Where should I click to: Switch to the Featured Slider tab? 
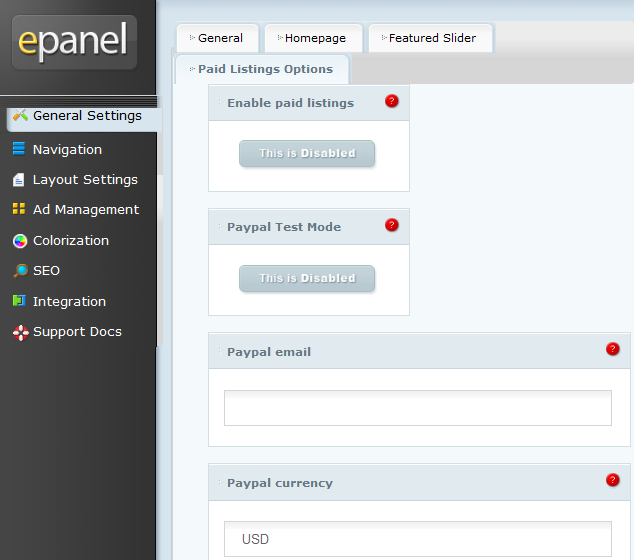[431, 38]
